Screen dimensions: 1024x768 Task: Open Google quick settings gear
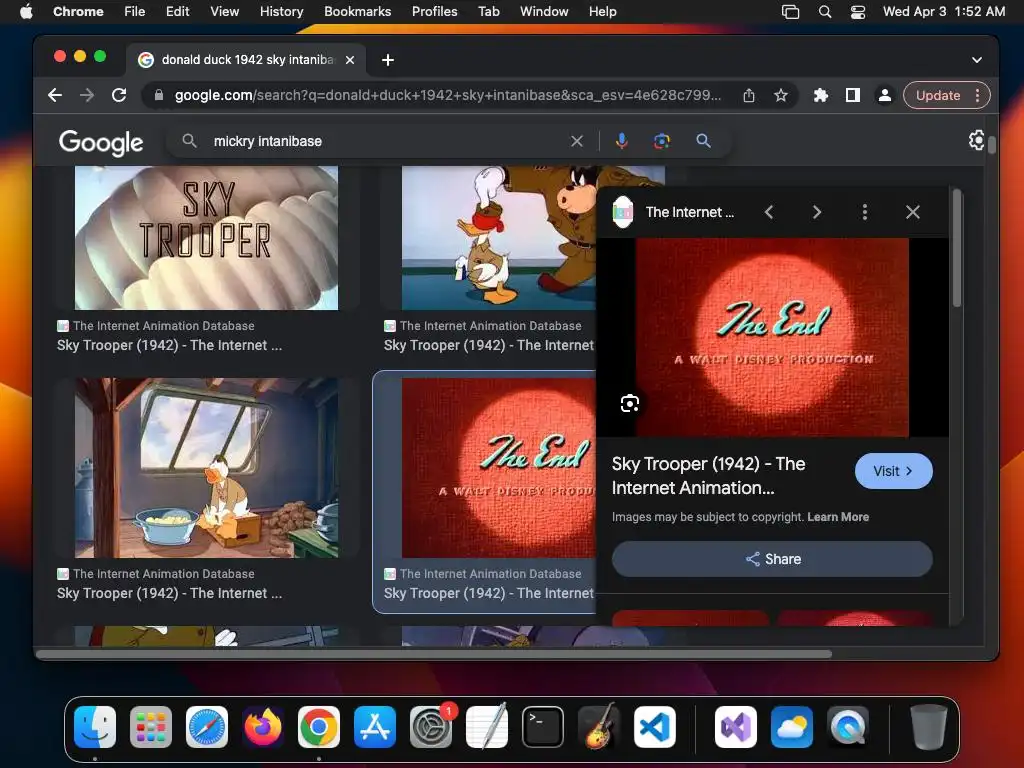(x=976, y=140)
